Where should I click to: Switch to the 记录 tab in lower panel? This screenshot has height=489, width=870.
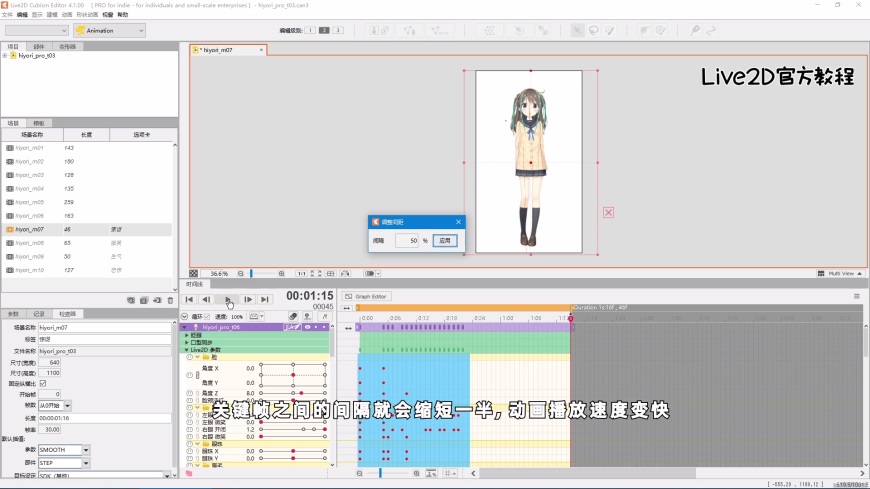39,314
